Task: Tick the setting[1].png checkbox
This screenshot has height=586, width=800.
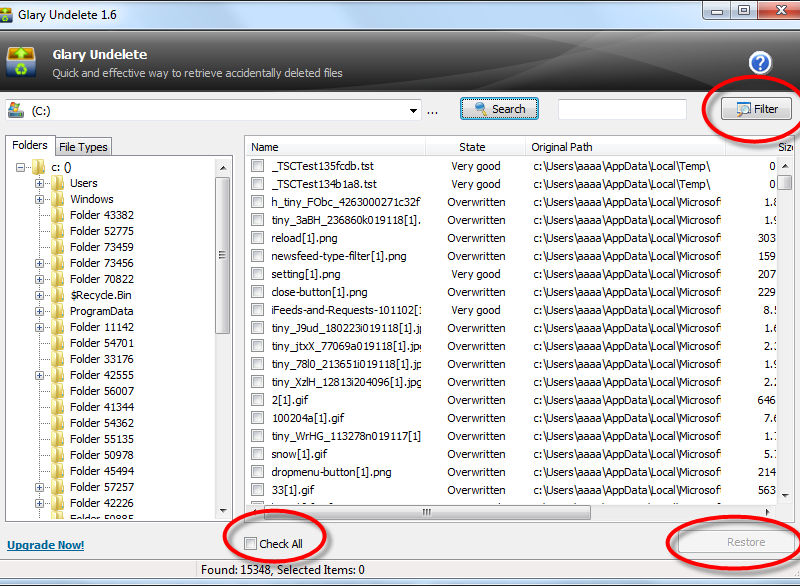Action: (x=258, y=274)
